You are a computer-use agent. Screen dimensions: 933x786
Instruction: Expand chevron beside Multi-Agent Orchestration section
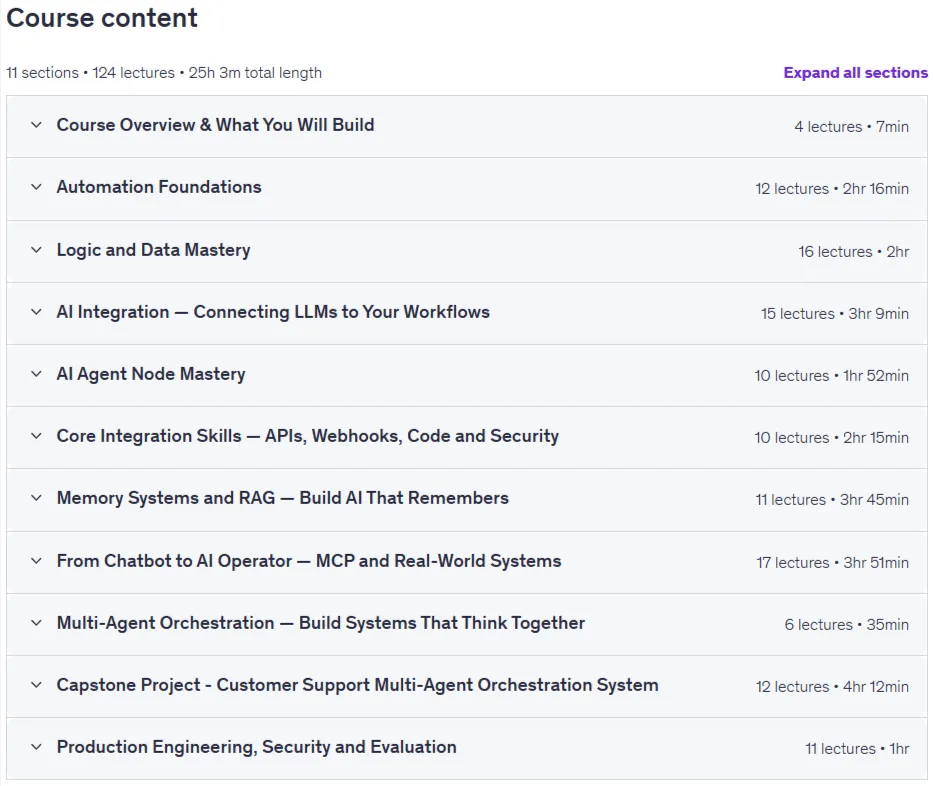tap(36, 622)
